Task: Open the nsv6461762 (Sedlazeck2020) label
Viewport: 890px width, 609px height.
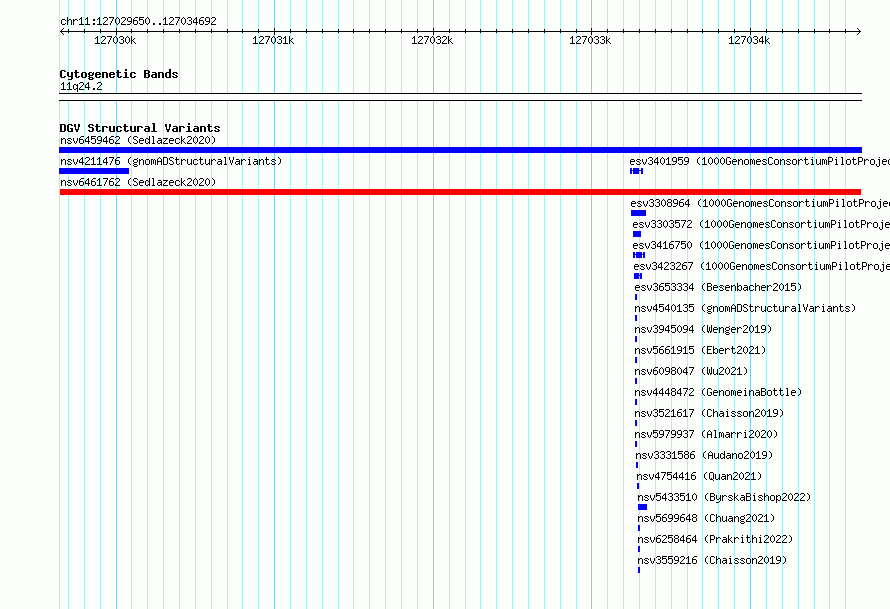Action: tap(138, 182)
